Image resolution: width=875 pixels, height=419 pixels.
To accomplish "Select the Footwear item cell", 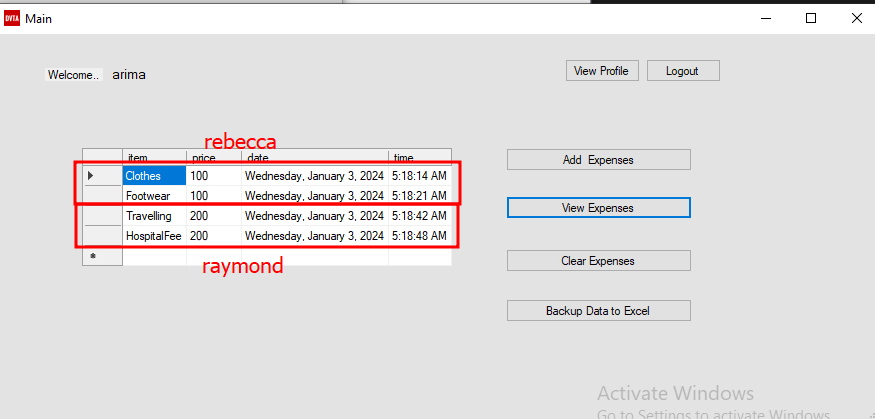I will coord(155,196).
